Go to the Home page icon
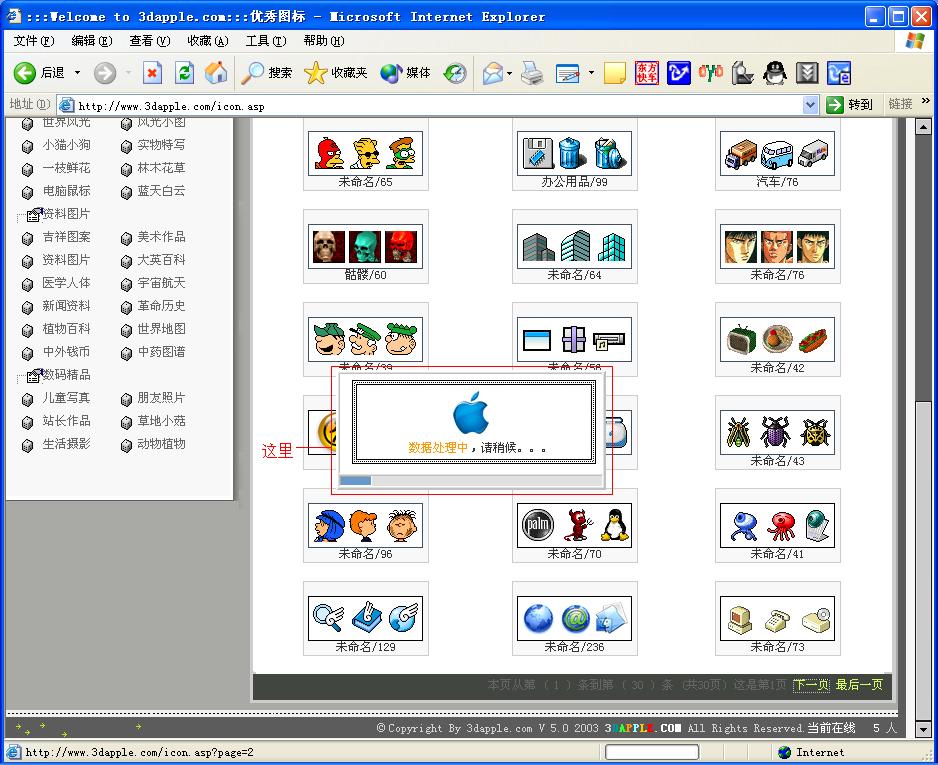 click(x=216, y=73)
